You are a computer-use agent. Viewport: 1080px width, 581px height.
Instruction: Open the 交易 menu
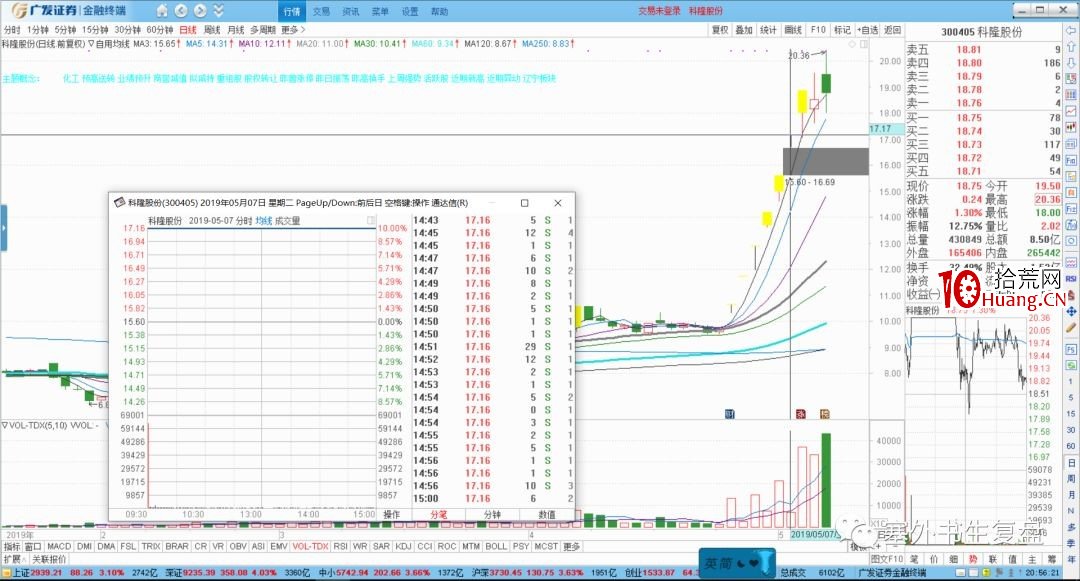321,11
